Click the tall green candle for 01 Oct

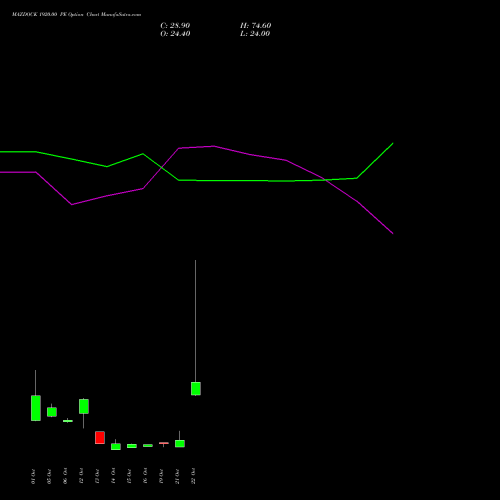36,408
